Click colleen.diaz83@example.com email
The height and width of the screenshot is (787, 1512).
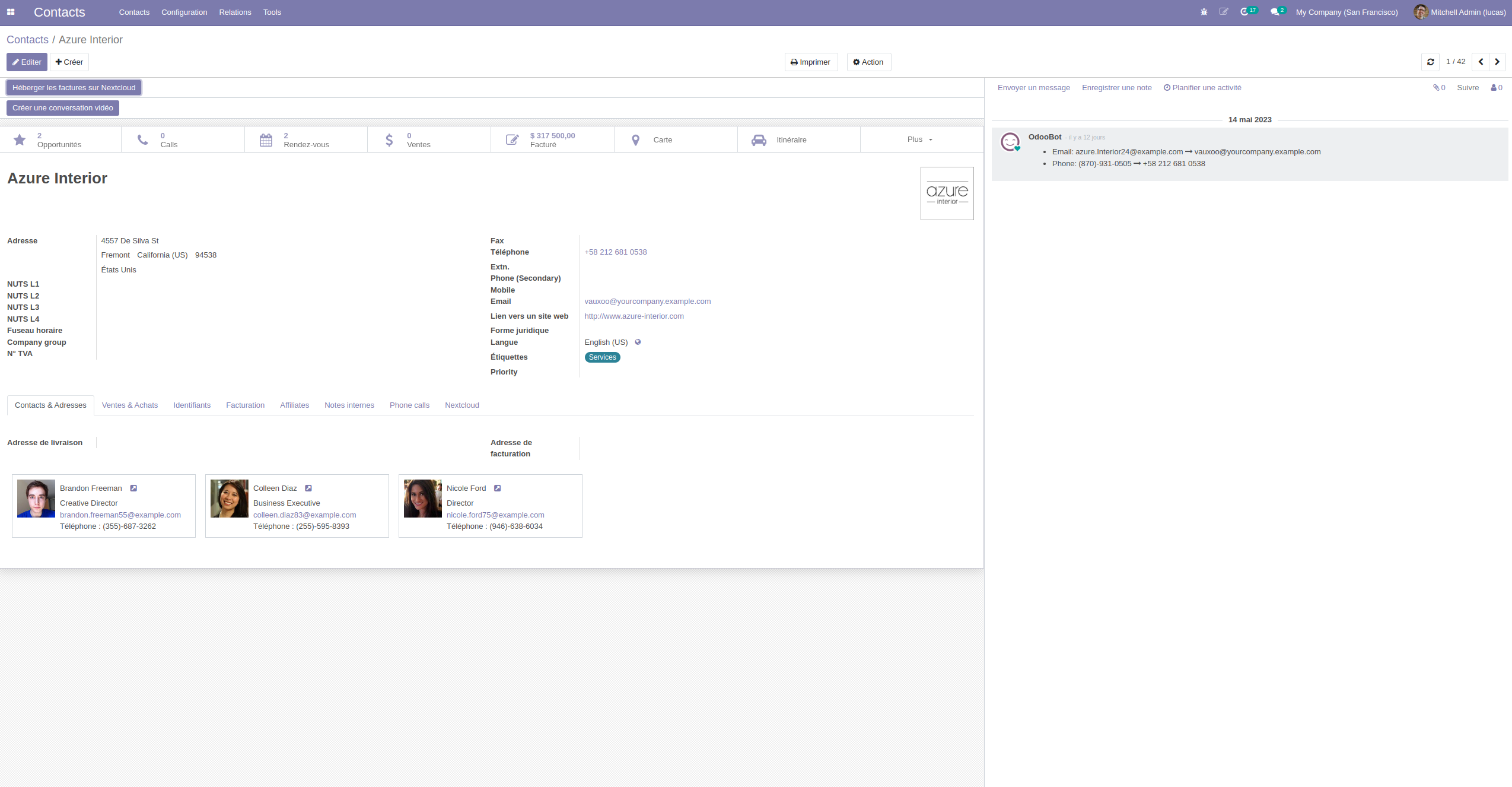point(304,515)
